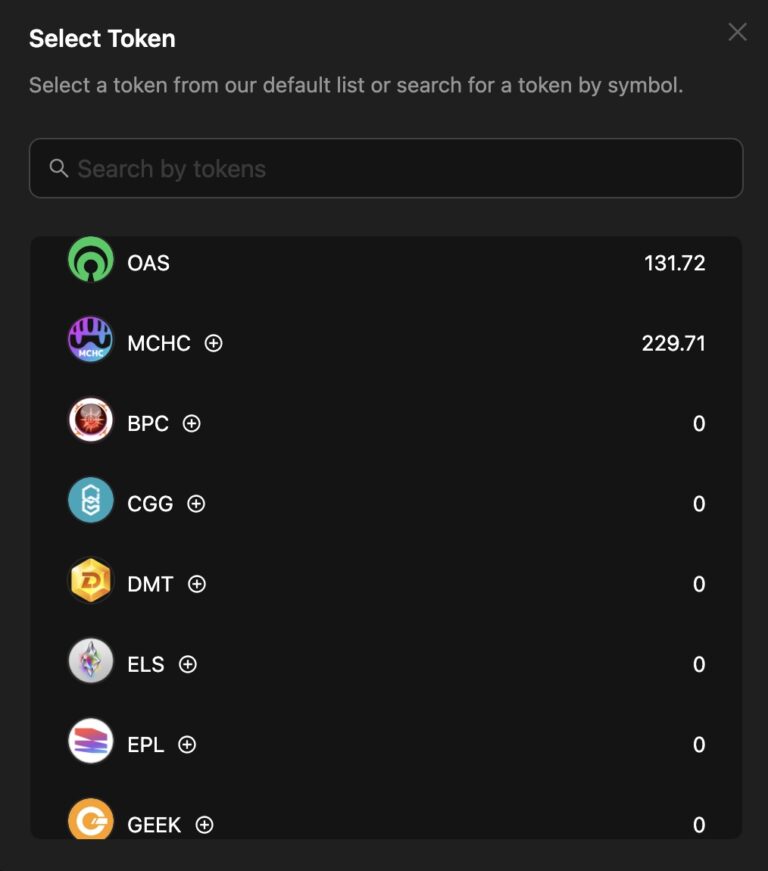Click the search magnifier icon
Screen dimensions: 768x871
(x=59, y=168)
